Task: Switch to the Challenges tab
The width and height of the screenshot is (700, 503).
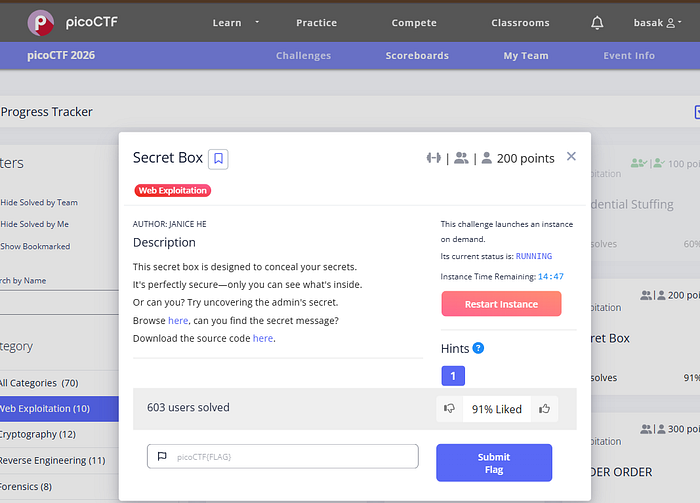Action: (x=303, y=56)
